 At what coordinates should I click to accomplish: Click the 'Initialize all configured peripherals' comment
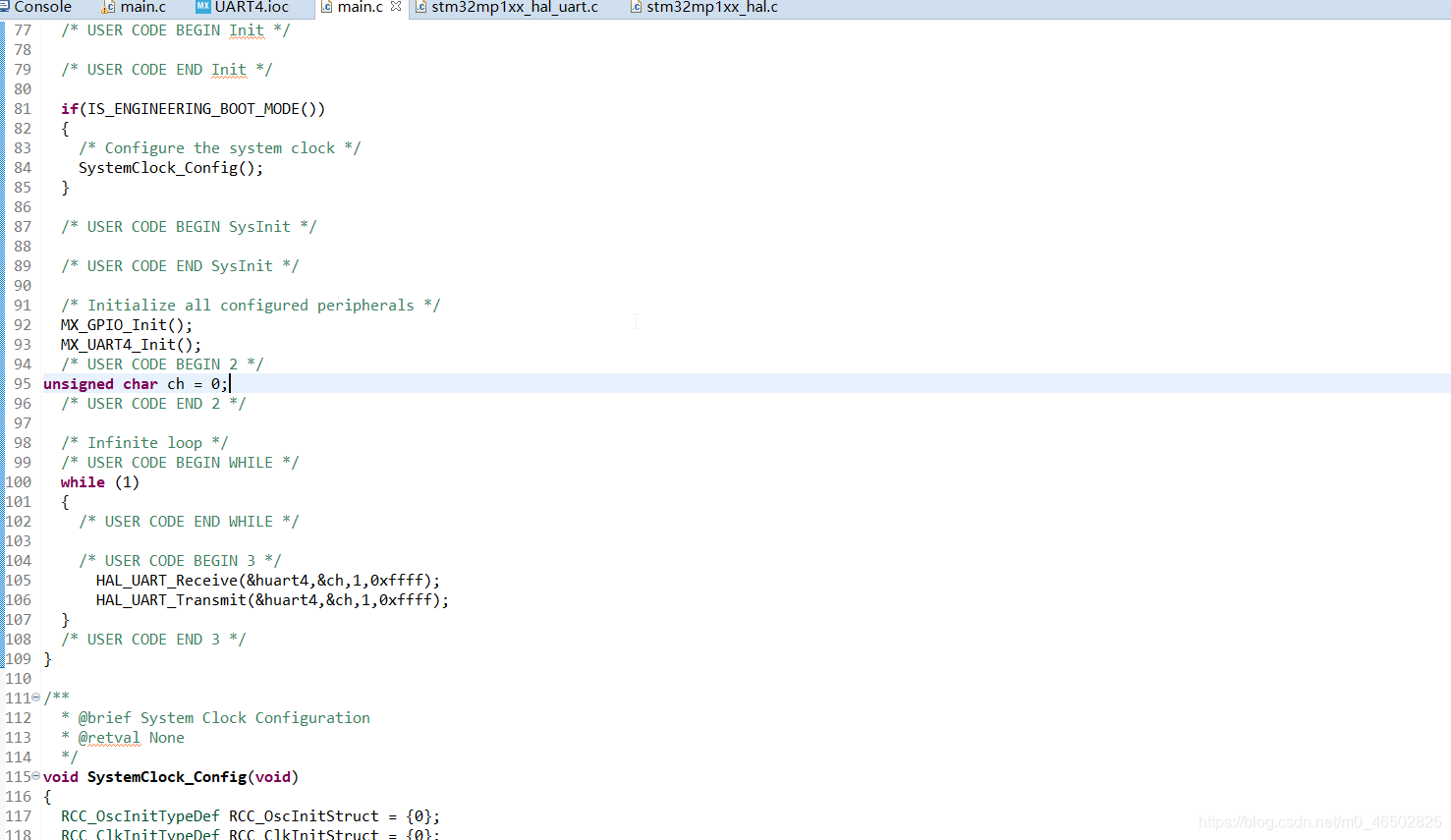click(251, 306)
